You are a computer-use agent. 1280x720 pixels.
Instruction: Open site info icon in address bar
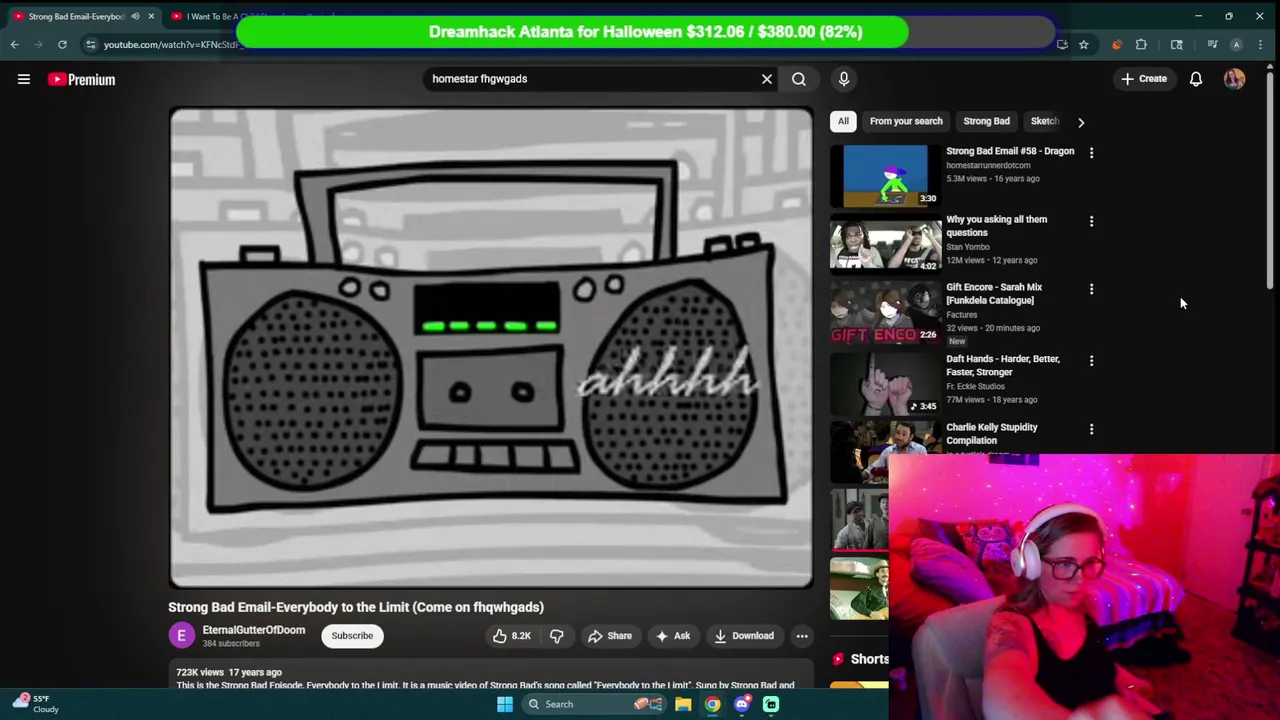click(90, 44)
